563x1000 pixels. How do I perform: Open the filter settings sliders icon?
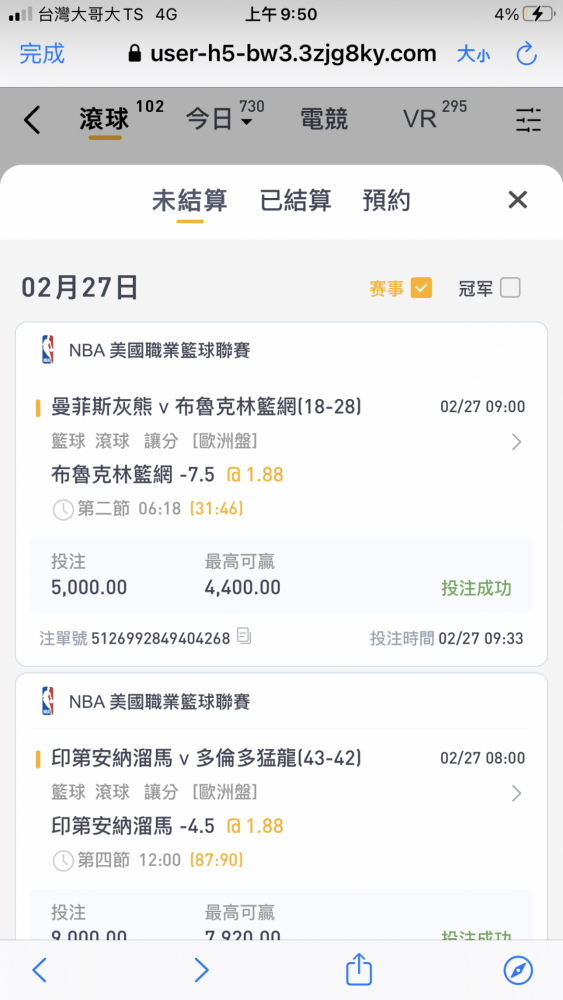tap(529, 120)
